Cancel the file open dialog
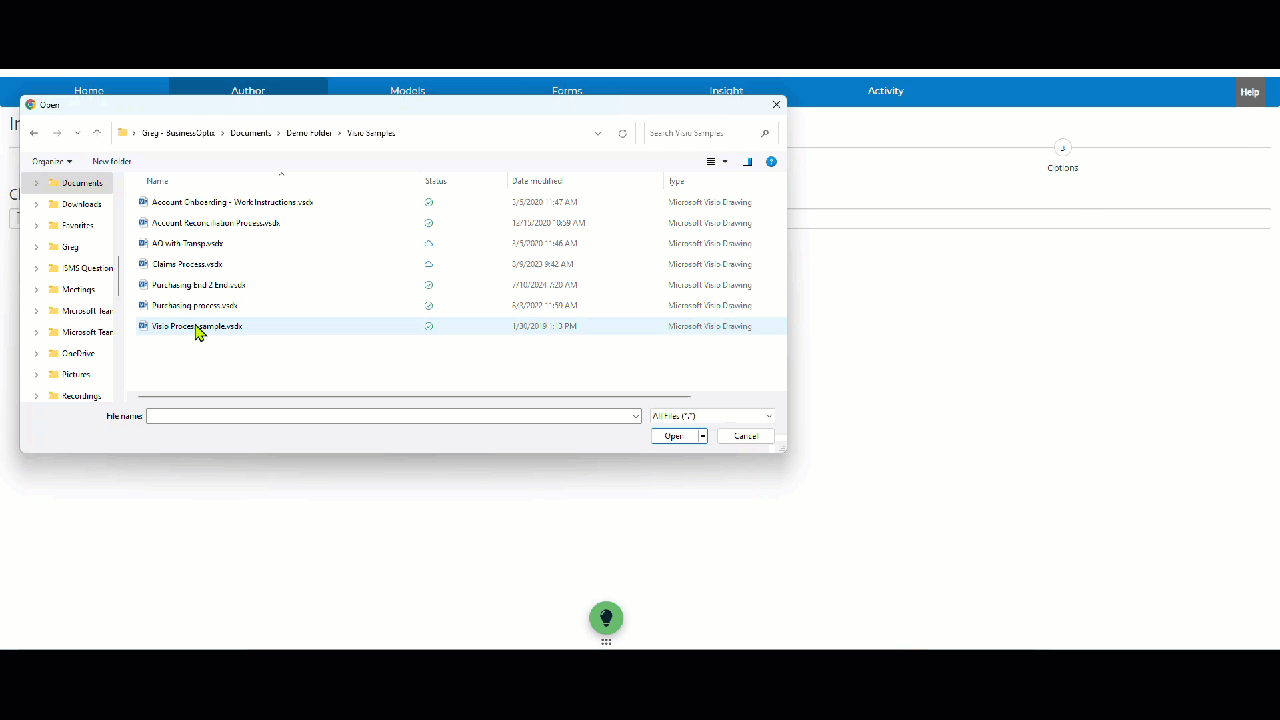Viewport: 1280px width, 720px height. 745,436
